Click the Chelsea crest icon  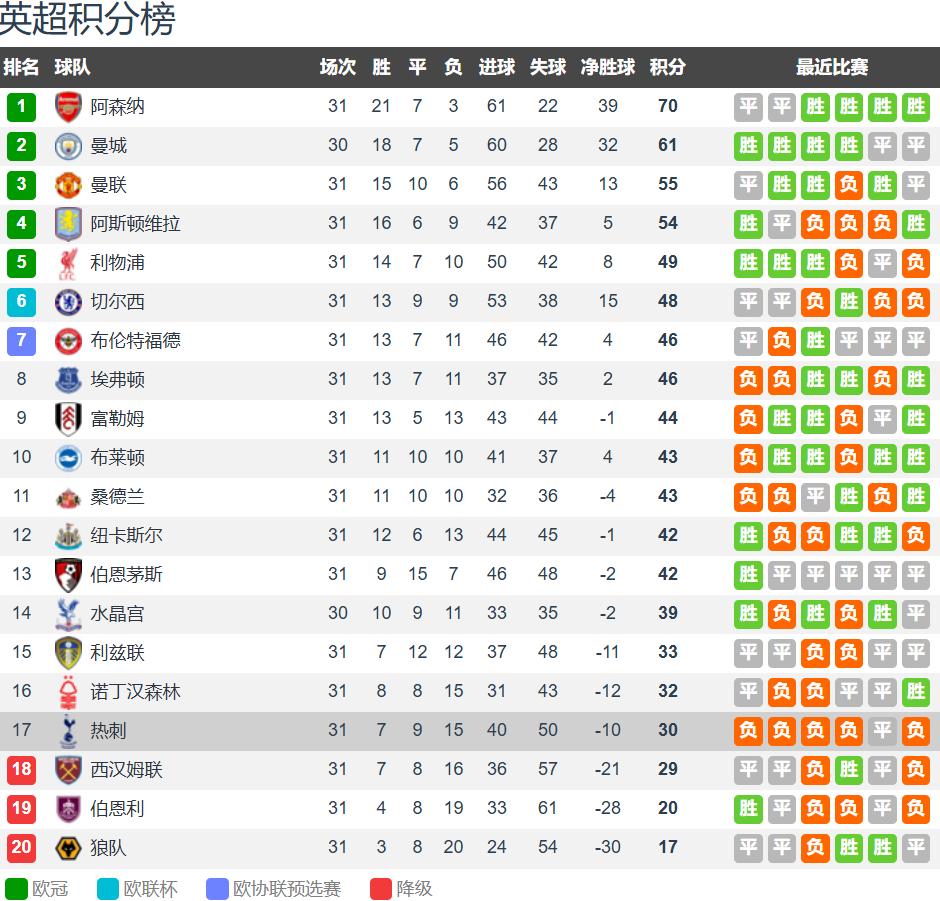[x=68, y=302]
